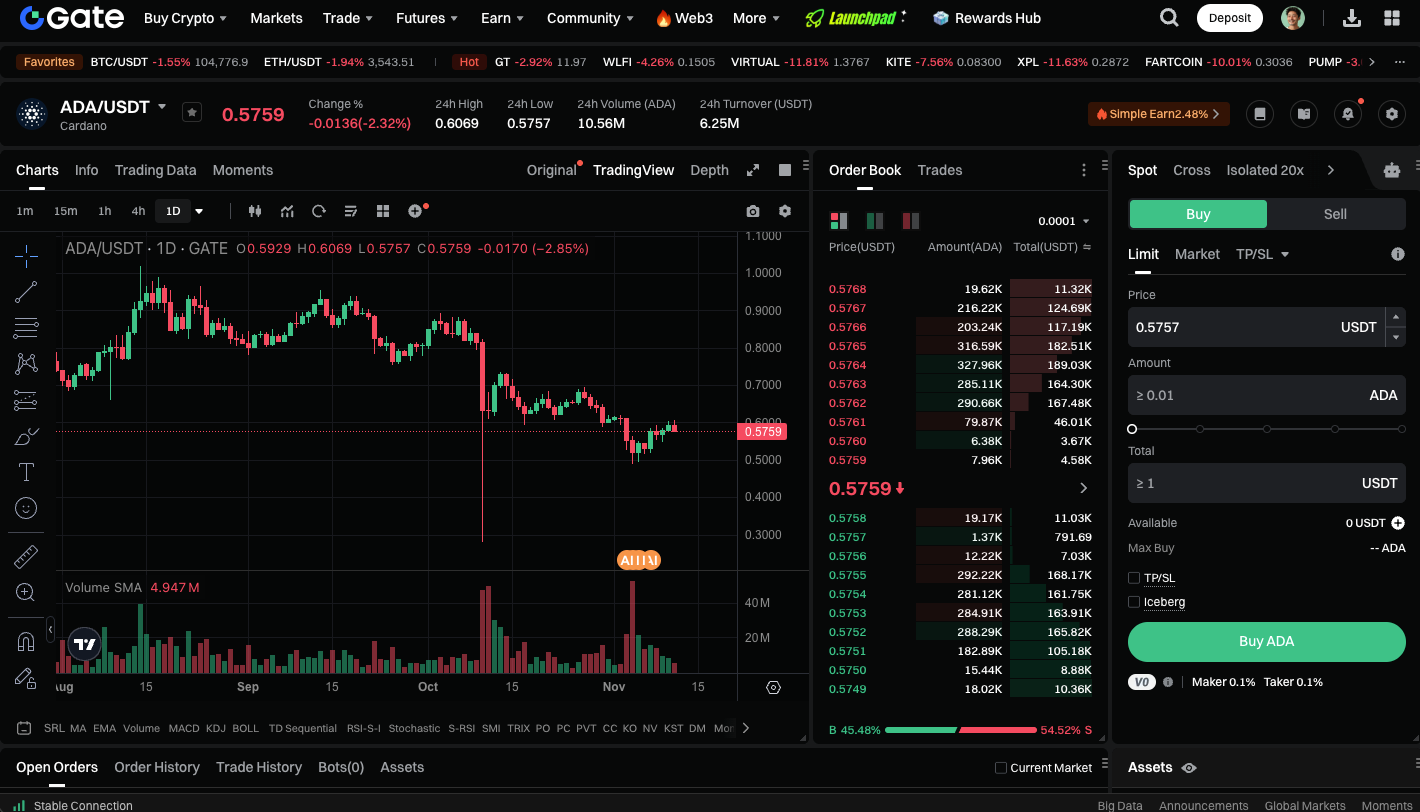
Task: Select the 4h chart interval
Action: 138,211
